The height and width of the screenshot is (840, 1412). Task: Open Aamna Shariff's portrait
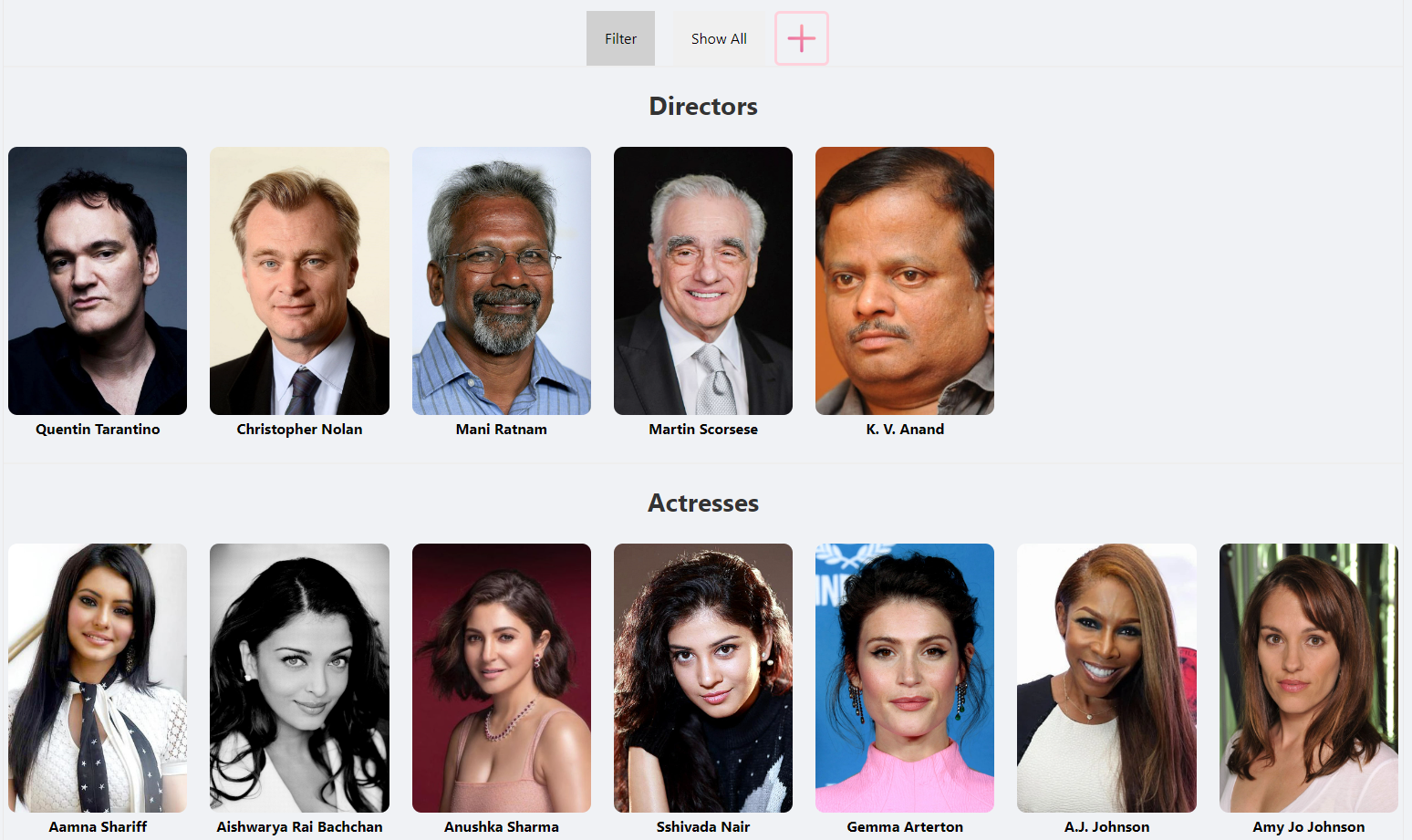98,678
